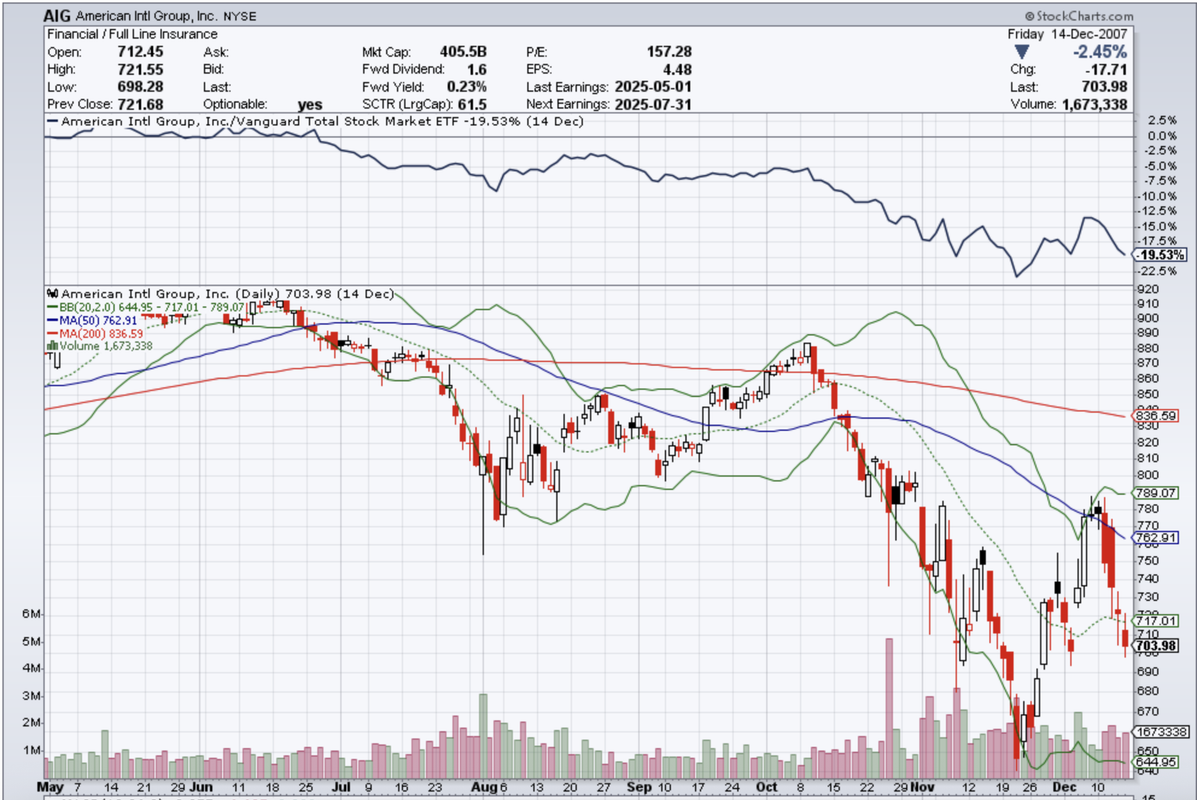
Task: Click the AIG ticker symbol in the header
Action: point(57,16)
